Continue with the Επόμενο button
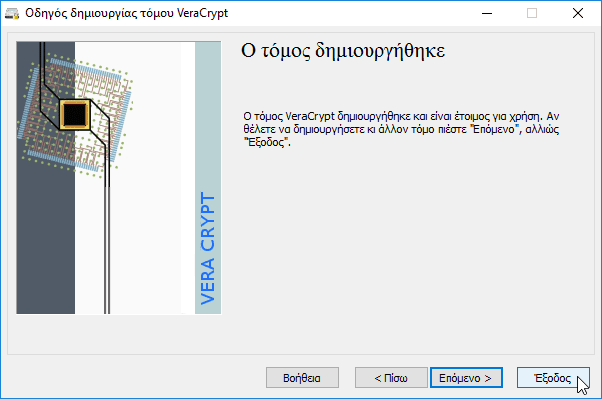Screen dimensions: 602x399 click(466, 378)
